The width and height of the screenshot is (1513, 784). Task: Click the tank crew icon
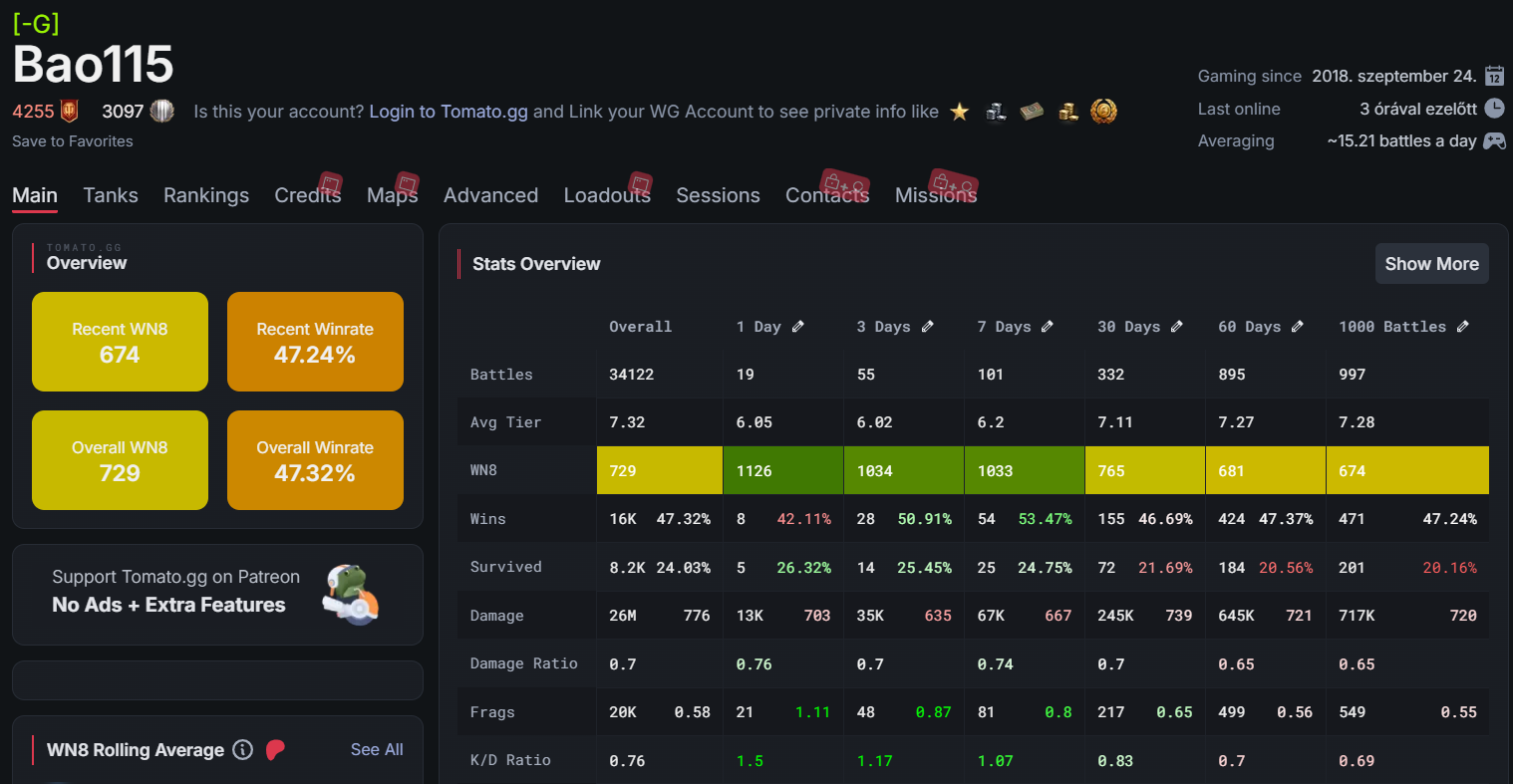tap(996, 112)
